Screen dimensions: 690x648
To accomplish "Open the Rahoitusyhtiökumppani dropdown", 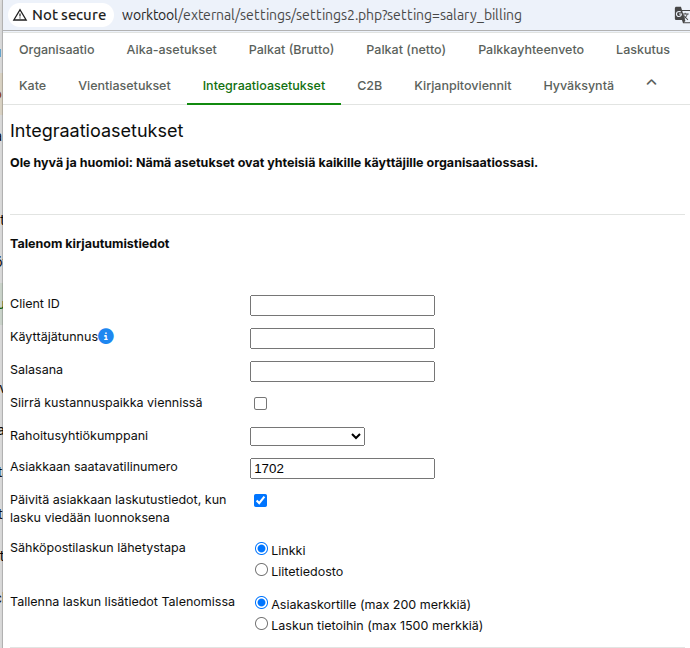I will [x=307, y=436].
